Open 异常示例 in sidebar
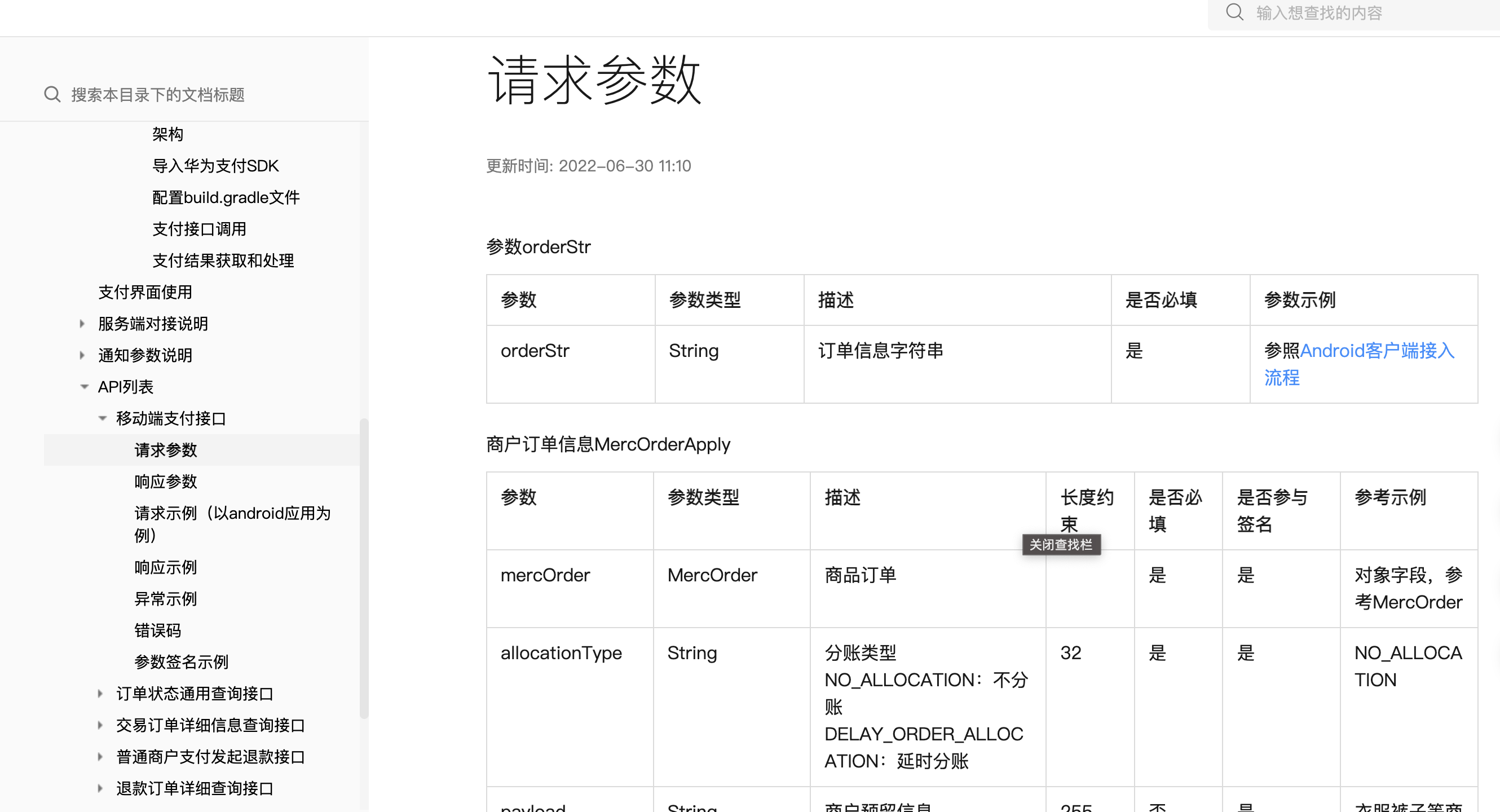1500x812 pixels. click(165, 598)
